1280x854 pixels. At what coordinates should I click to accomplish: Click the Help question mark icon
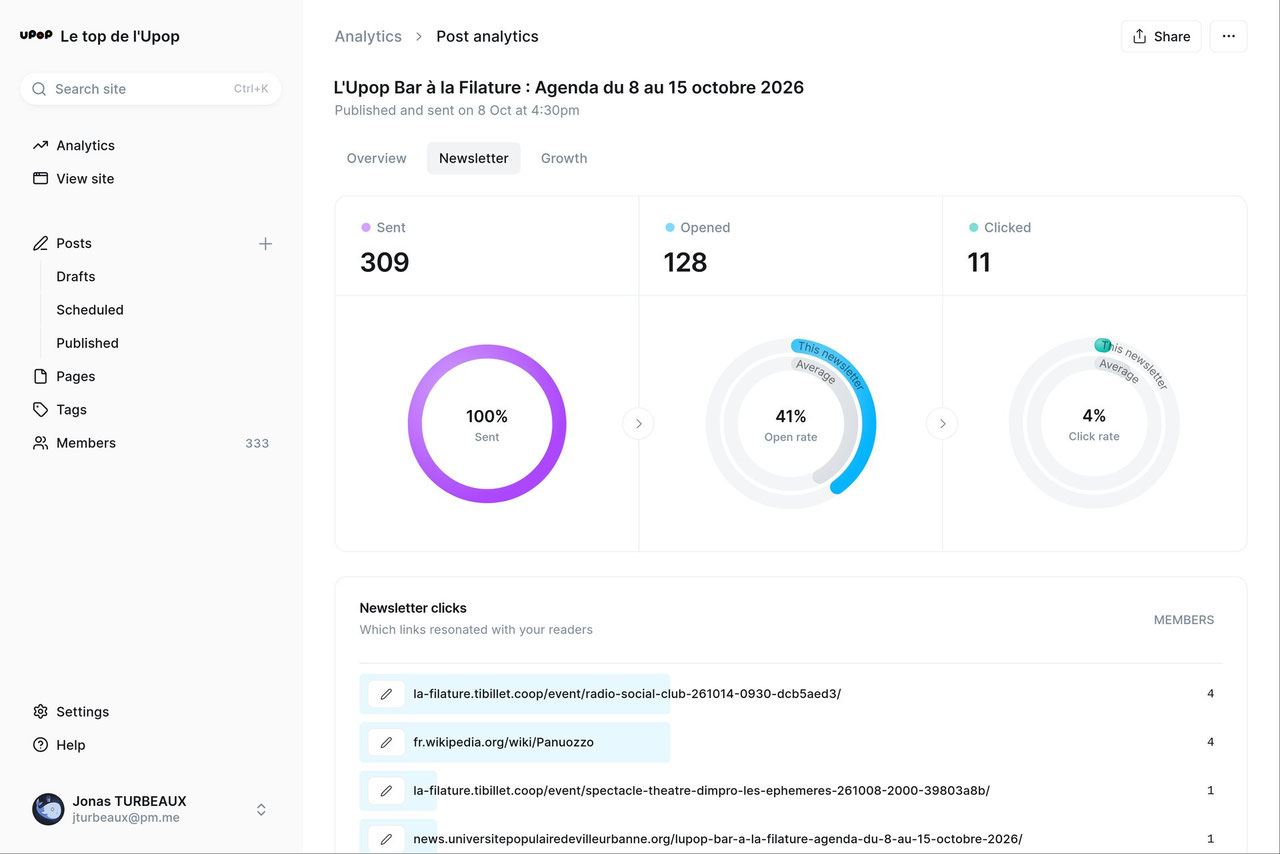pos(40,745)
